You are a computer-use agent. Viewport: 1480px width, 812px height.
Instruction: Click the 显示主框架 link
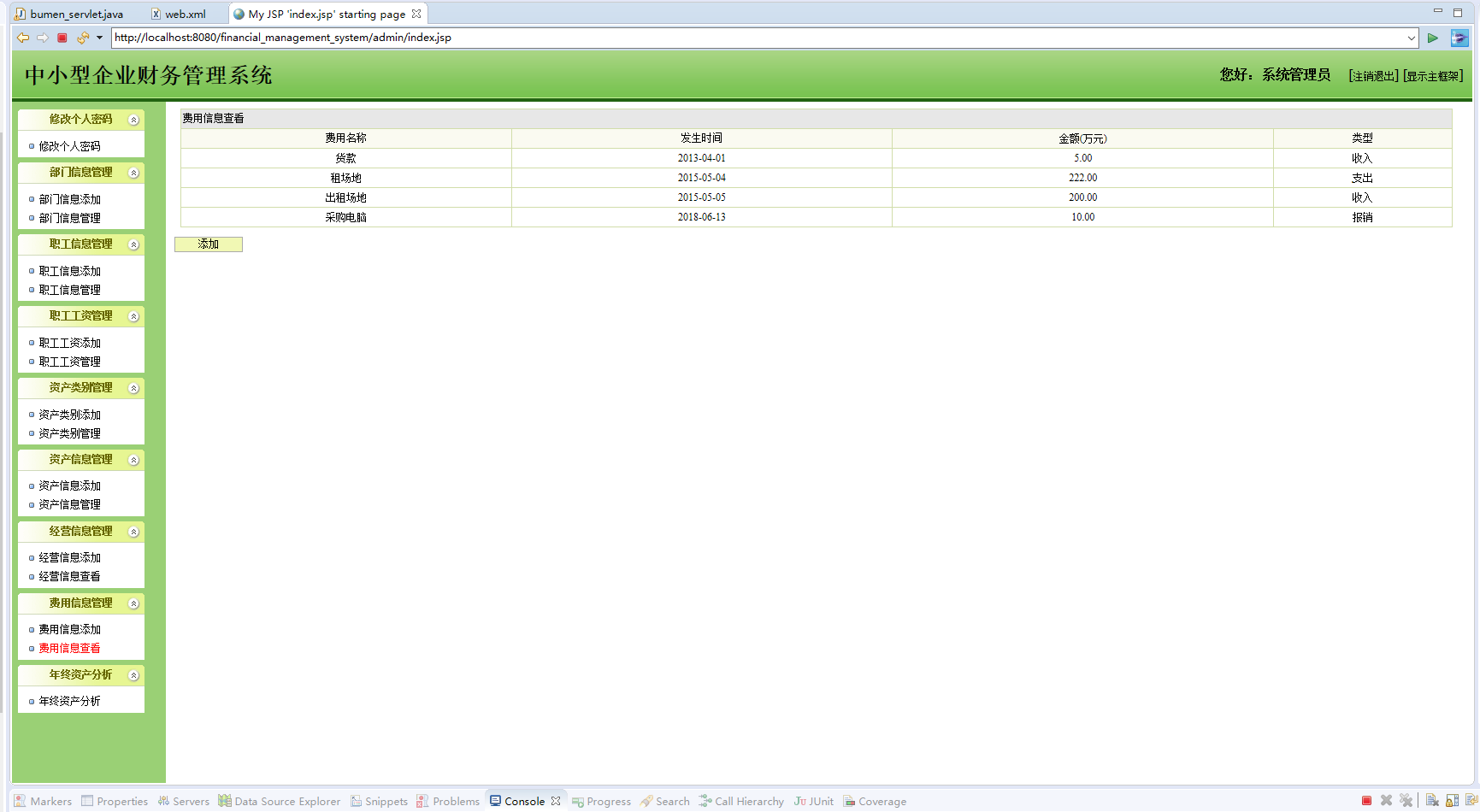pyautogui.click(x=1433, y=76)
